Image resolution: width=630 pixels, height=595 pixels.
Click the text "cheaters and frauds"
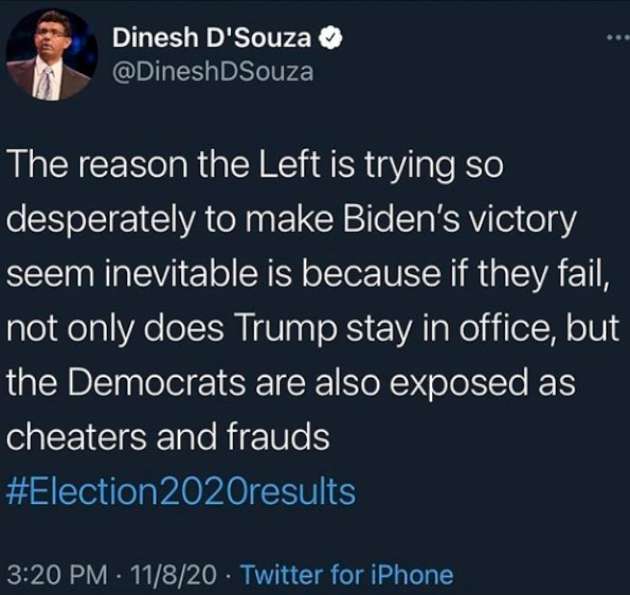point(168,437)
